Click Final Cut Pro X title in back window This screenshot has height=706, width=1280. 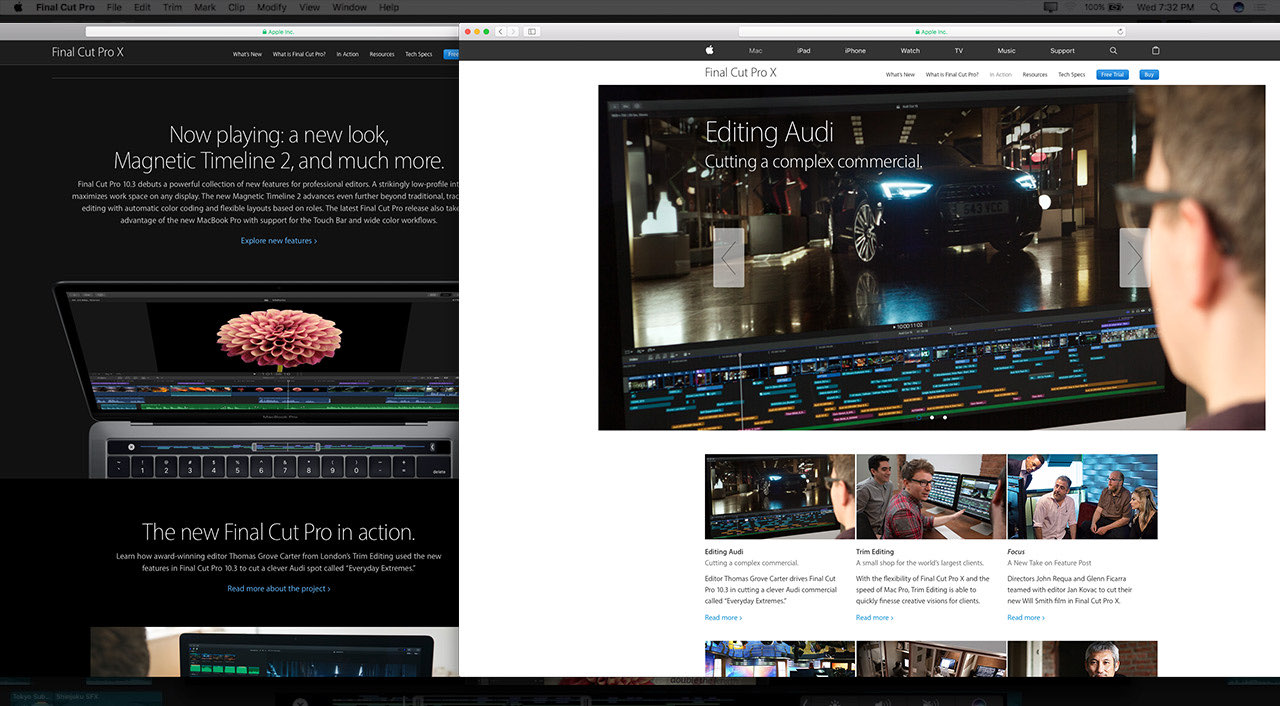pyautogui.click(x=88, y=52)
